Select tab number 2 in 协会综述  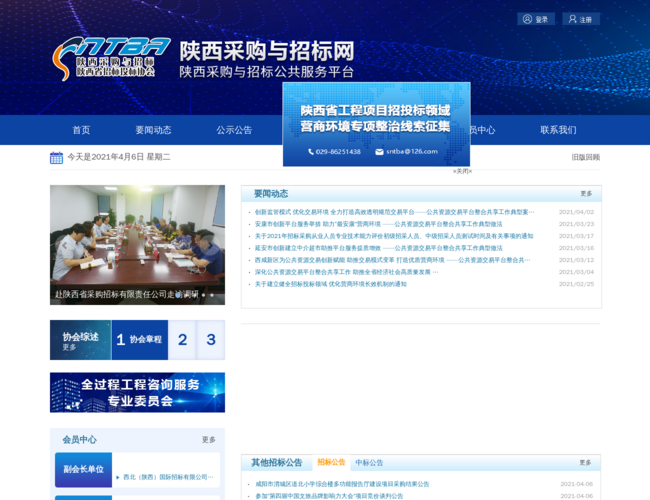(182, 340)
